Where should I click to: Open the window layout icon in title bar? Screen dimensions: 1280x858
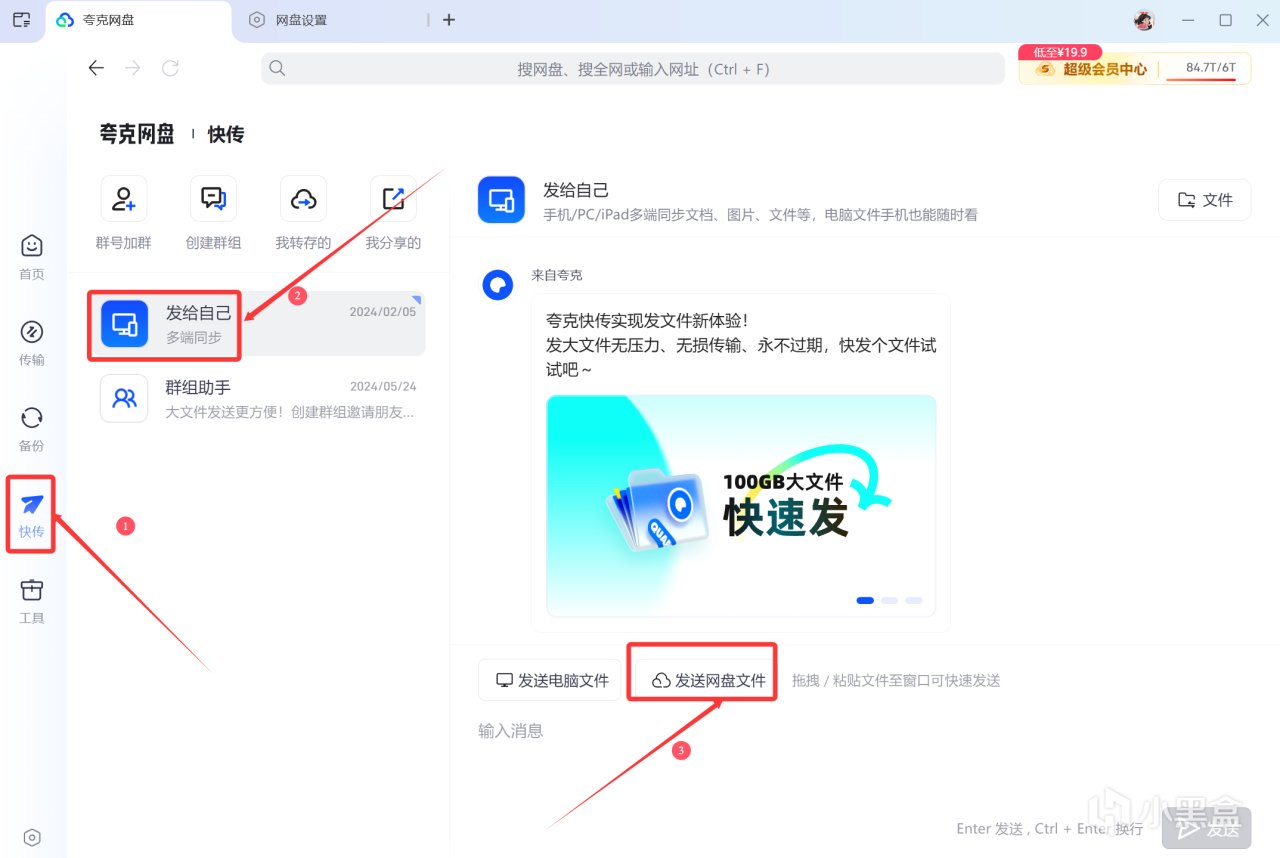tap(21, 19)
